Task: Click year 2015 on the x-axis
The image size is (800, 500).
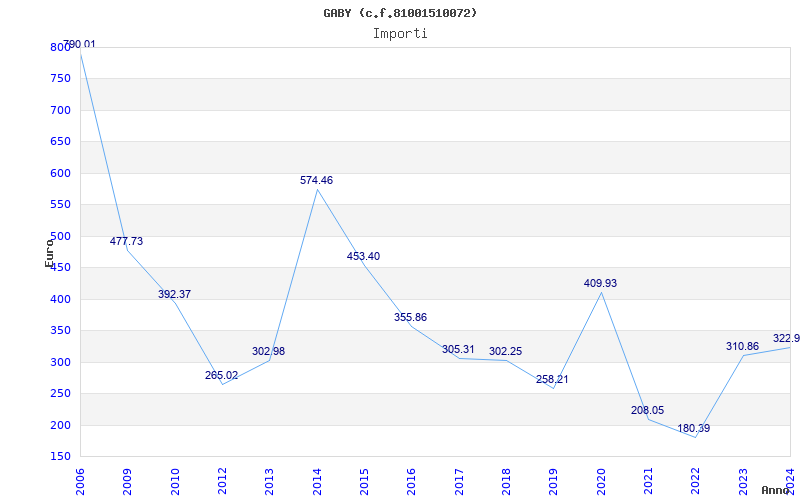Action: (x=364, y=482)
